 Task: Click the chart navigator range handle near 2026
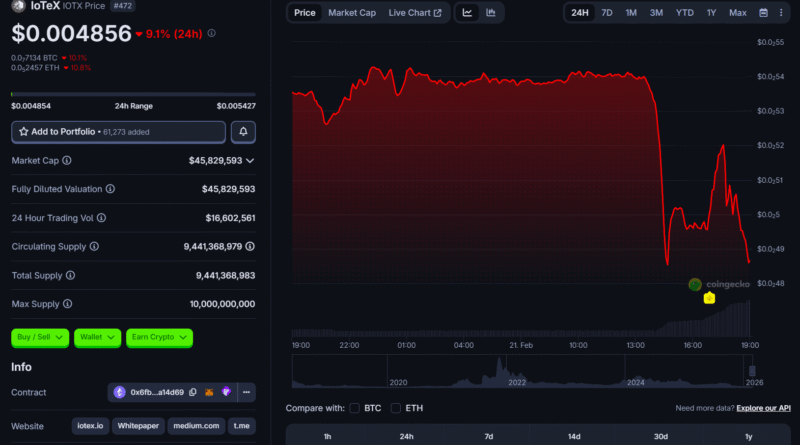pyautogui.click(x=752, y=371)
